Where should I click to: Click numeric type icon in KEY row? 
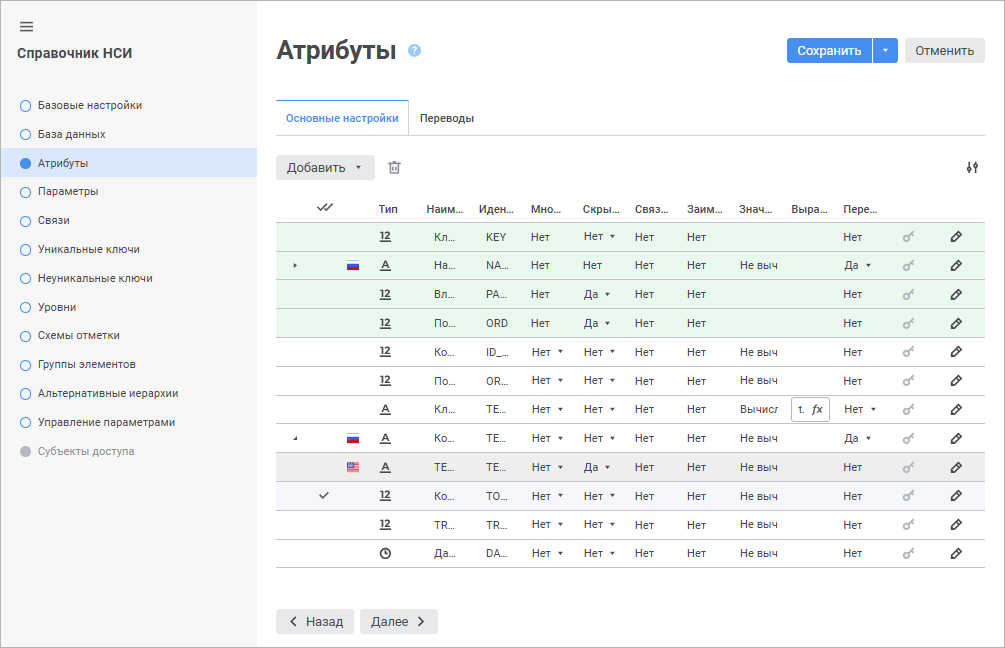[x=385, y=237]
